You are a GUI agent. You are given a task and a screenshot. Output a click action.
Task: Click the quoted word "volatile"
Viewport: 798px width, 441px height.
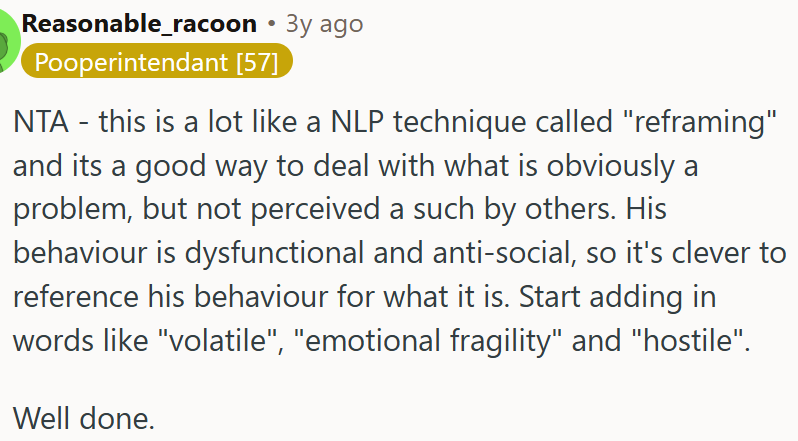221,340
